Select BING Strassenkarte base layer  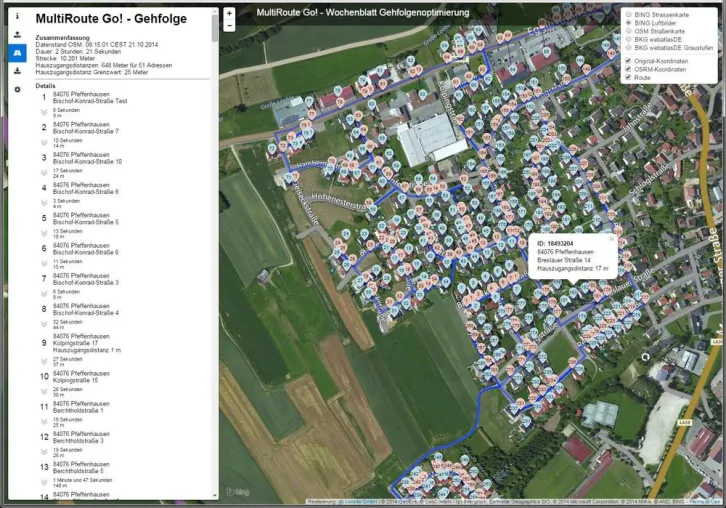pyautogui.click(x=629, y=15)
